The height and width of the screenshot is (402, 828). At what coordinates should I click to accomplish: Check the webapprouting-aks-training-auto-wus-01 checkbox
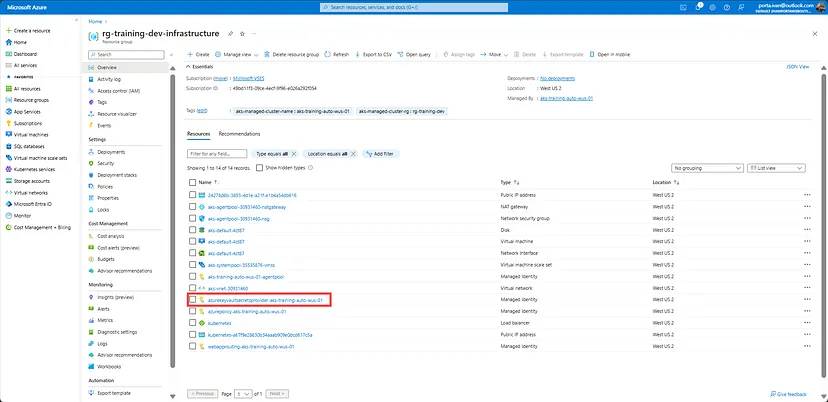tap(192, 347)
